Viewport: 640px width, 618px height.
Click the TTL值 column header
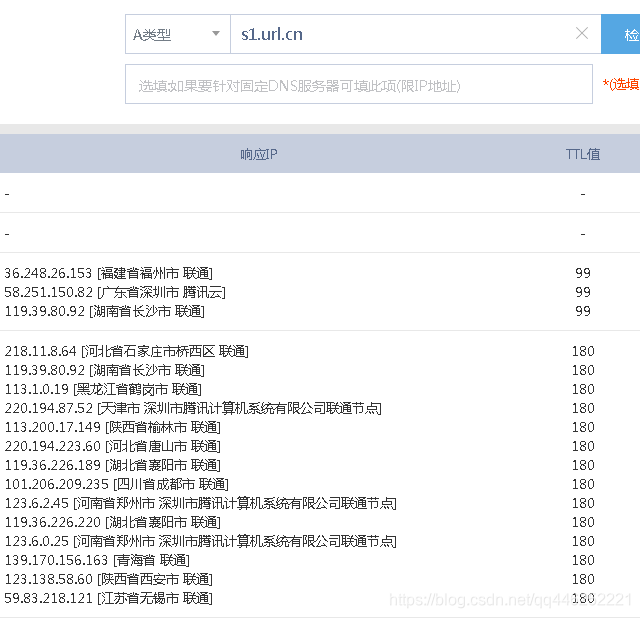(583, 154)
